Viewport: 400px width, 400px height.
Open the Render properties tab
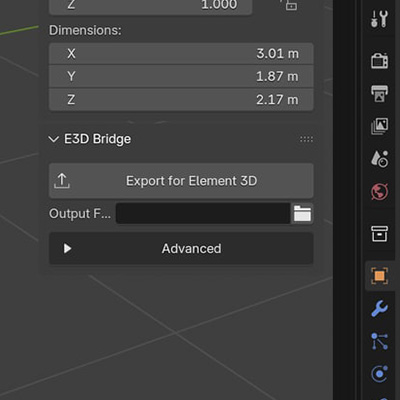[x=379, y=61]
